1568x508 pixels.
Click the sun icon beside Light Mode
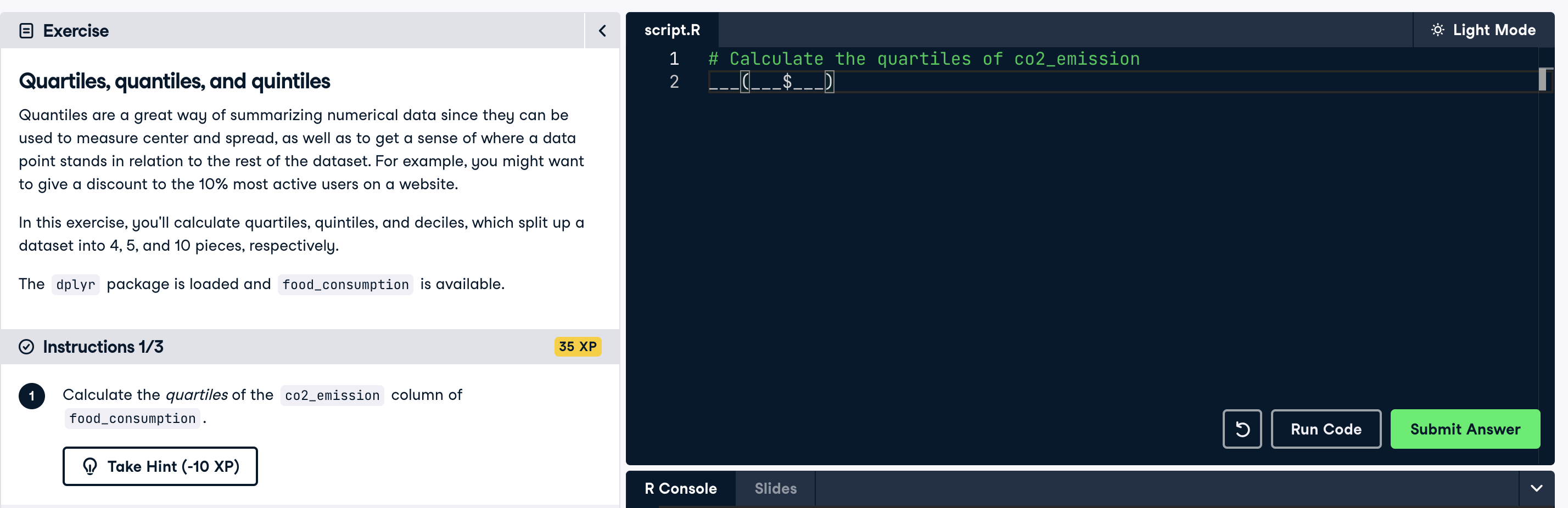click(1437, 30)
